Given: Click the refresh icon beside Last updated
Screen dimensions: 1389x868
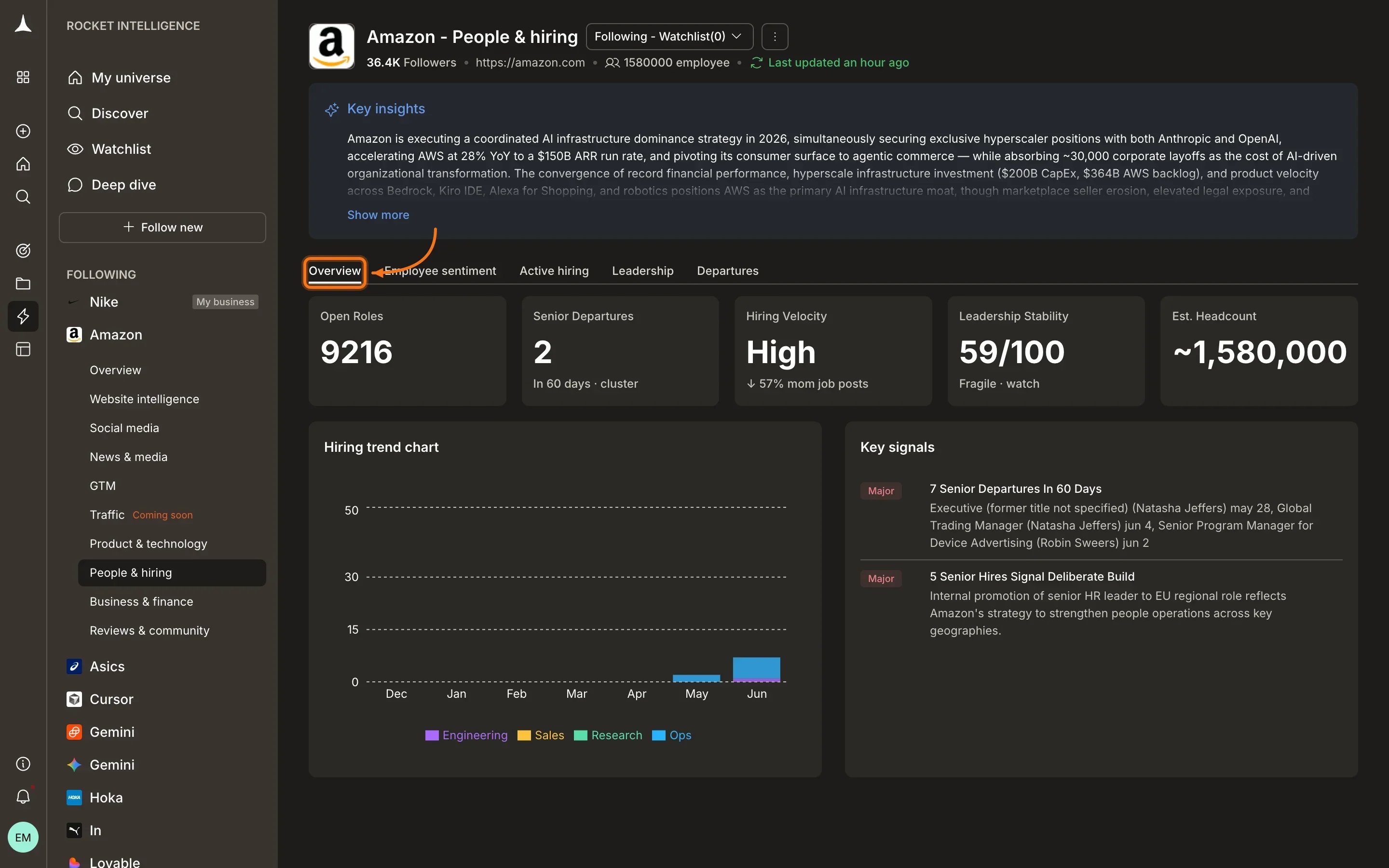Looking at the screenshot, I should point(757,63).
